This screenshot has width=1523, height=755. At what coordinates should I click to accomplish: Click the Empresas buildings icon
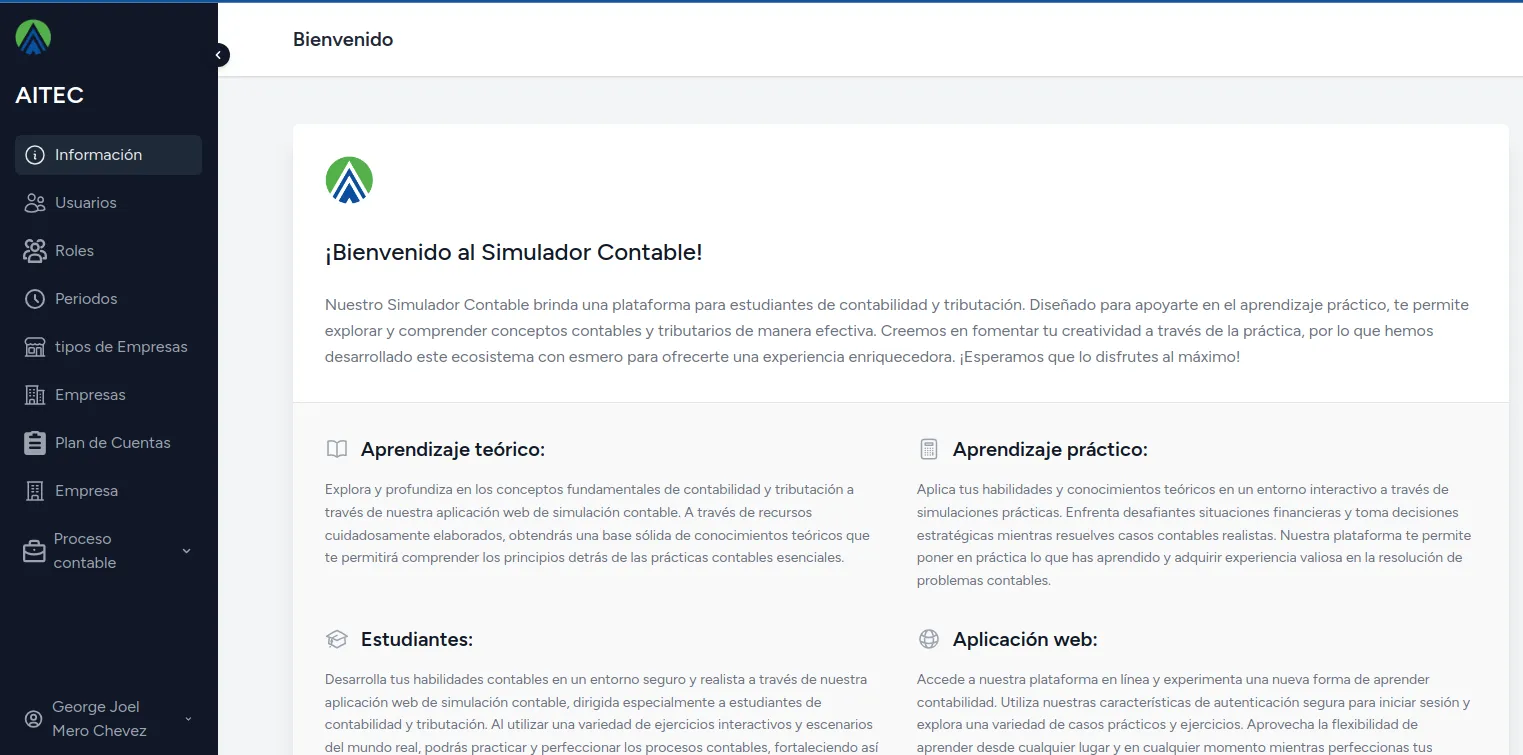pos(35,395)
